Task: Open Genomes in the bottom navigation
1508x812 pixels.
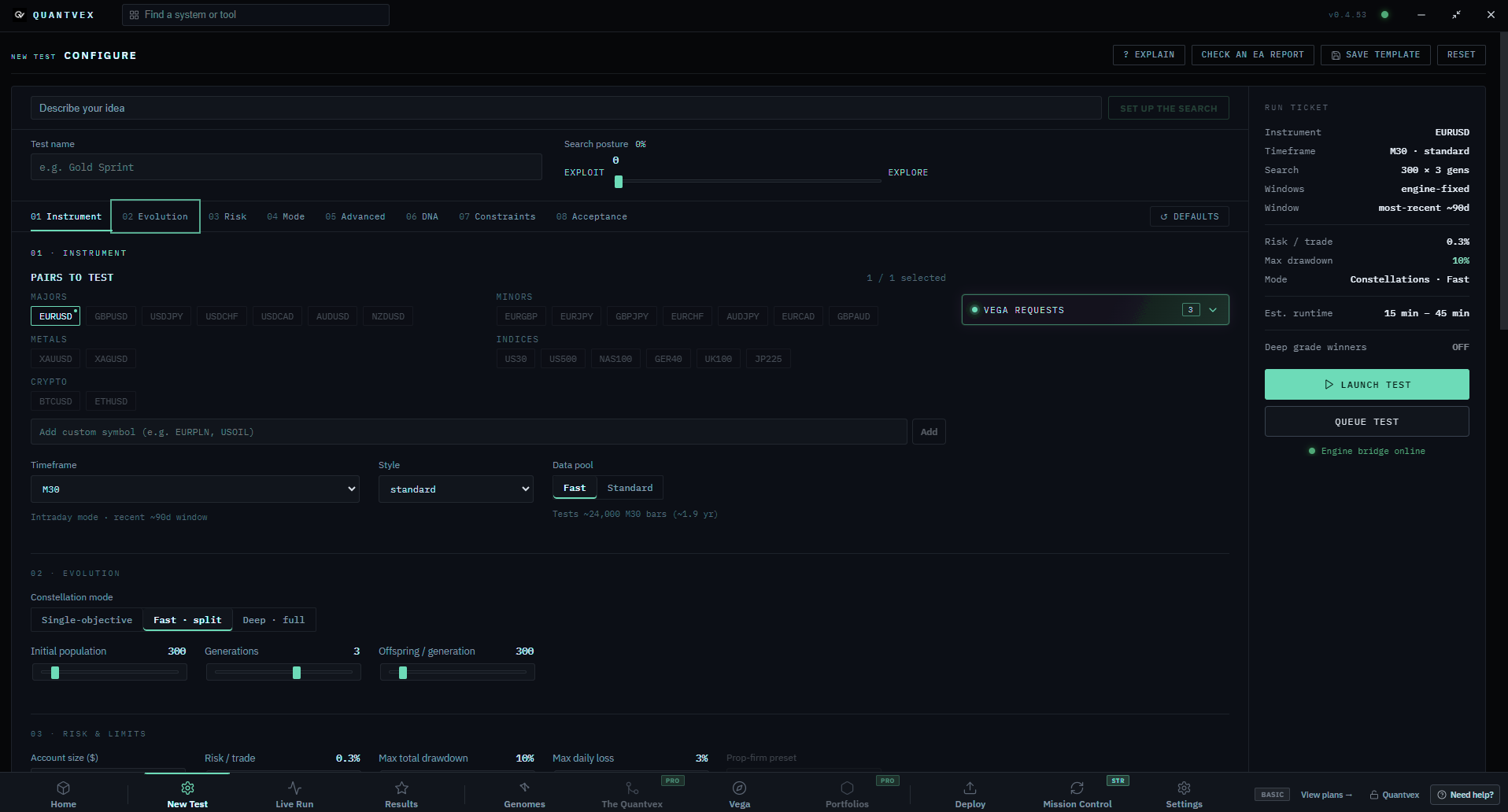Action: [x=524, y=794]
